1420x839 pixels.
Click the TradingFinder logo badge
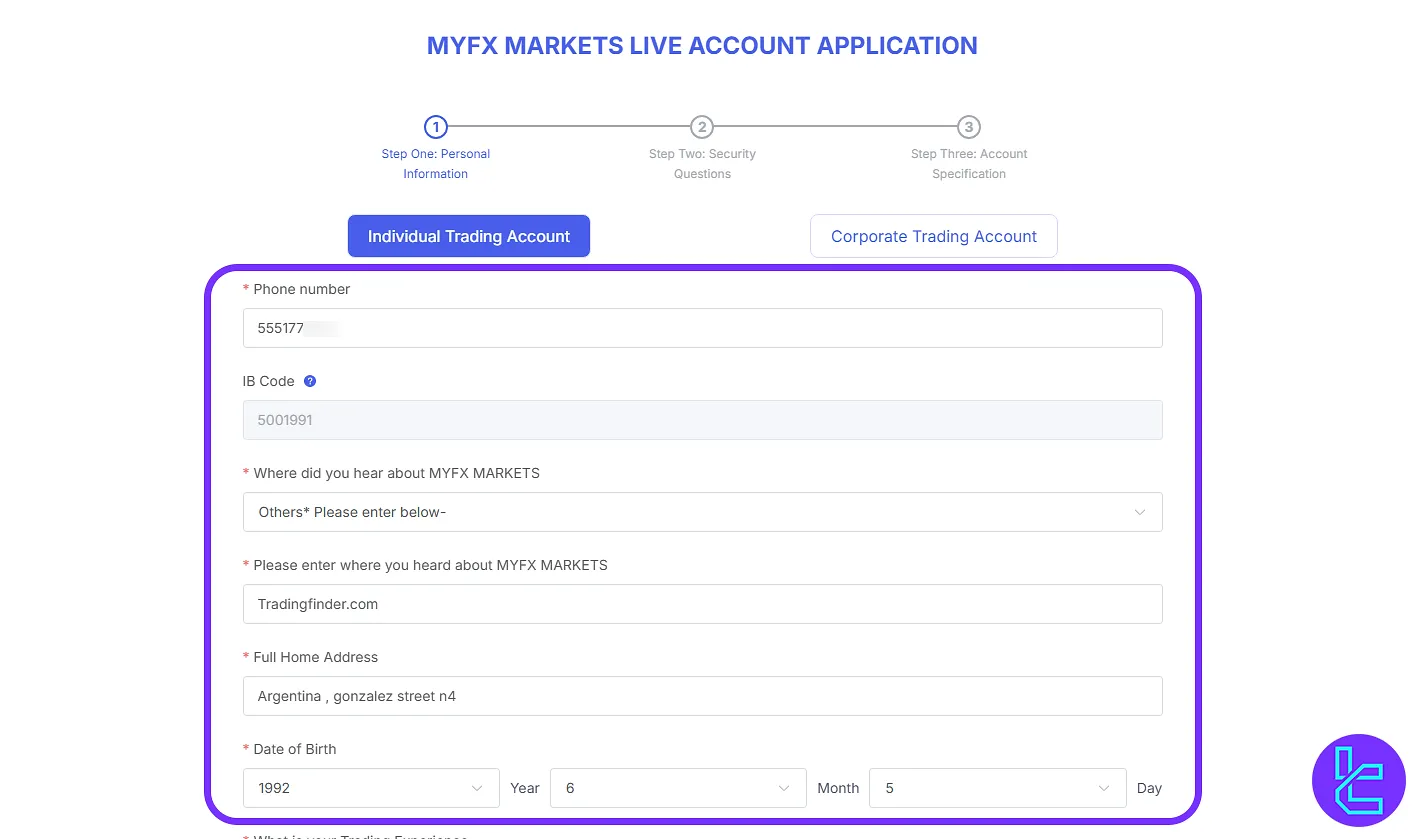tap(1358, 781)
